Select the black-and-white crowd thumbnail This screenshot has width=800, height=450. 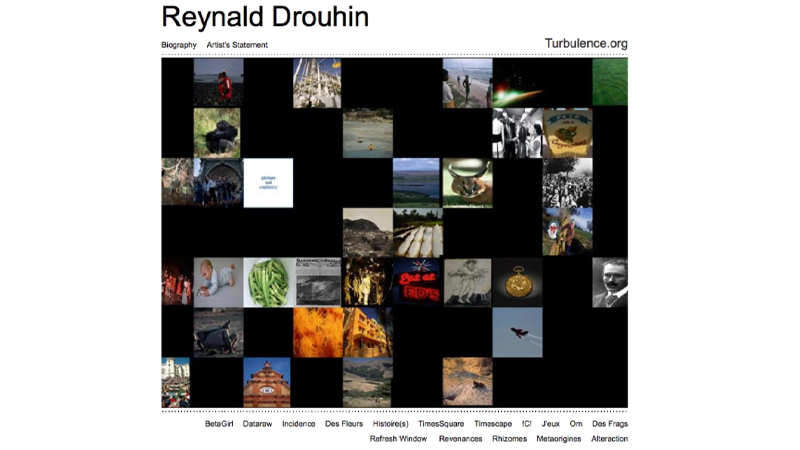pyautogui.click(x=567, y=183)
